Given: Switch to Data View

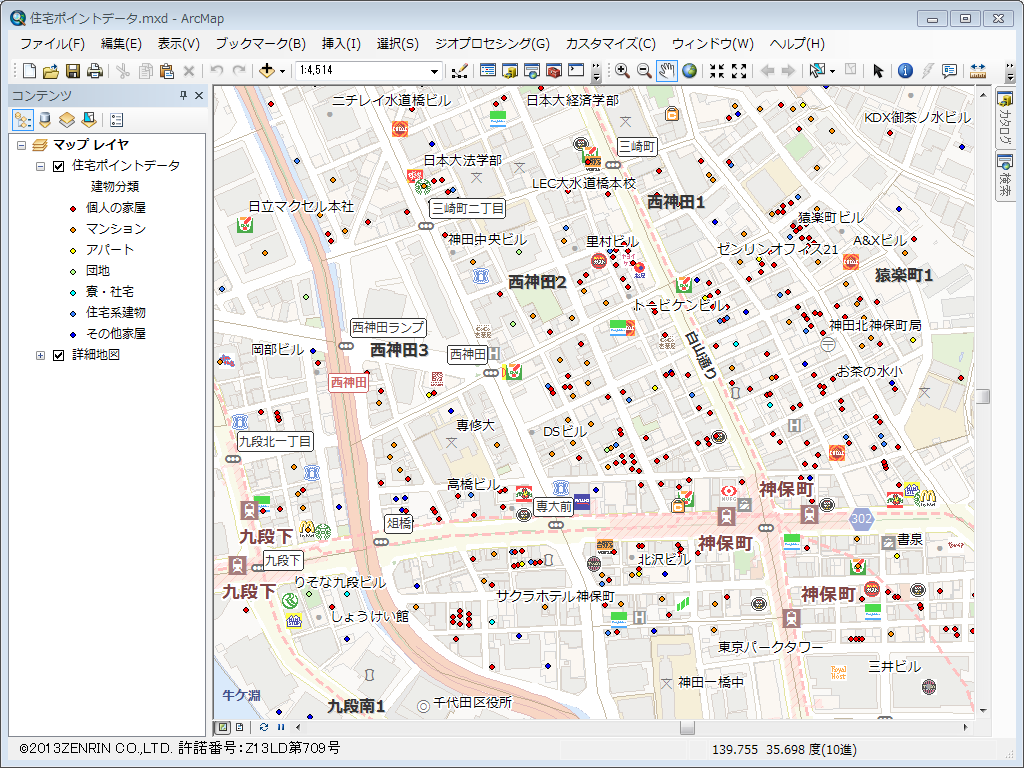Looking at the screenshot, I should click(223, 727).
